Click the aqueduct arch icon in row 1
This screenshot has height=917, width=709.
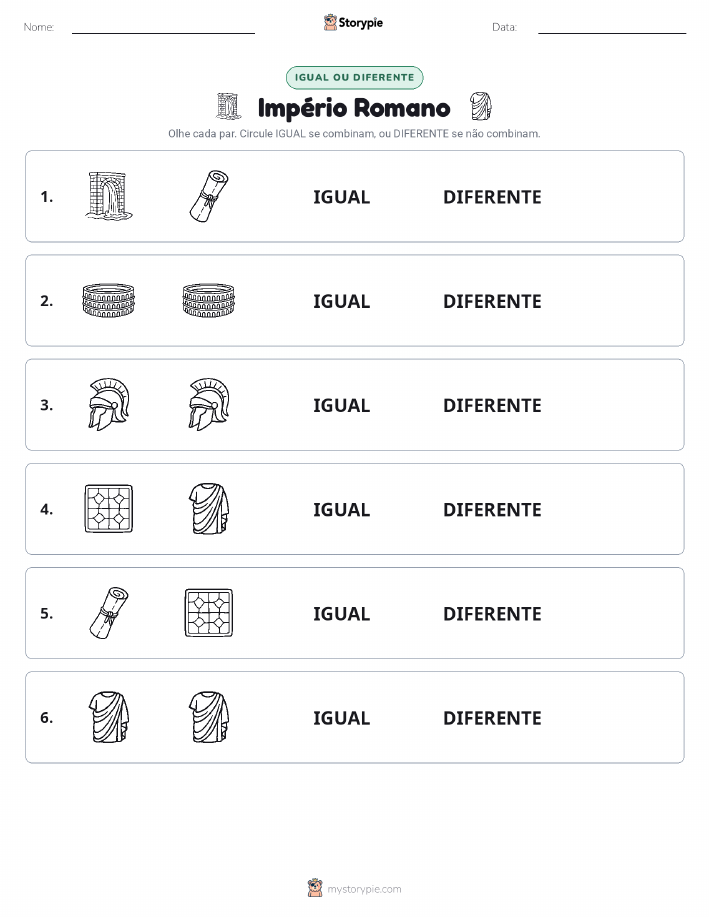(109, 196)
